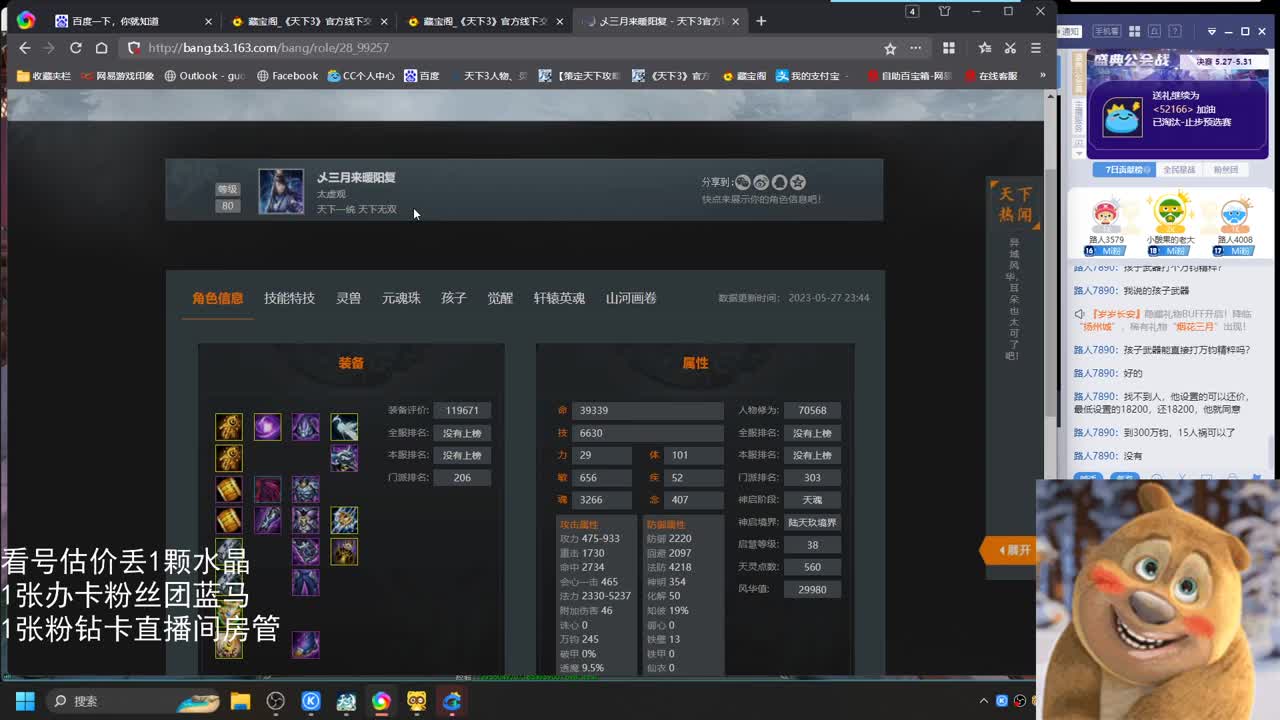Share the character page to Weibo
Image resolution: width=1280 pixels, height=720 pixels.
coord(761,183)
